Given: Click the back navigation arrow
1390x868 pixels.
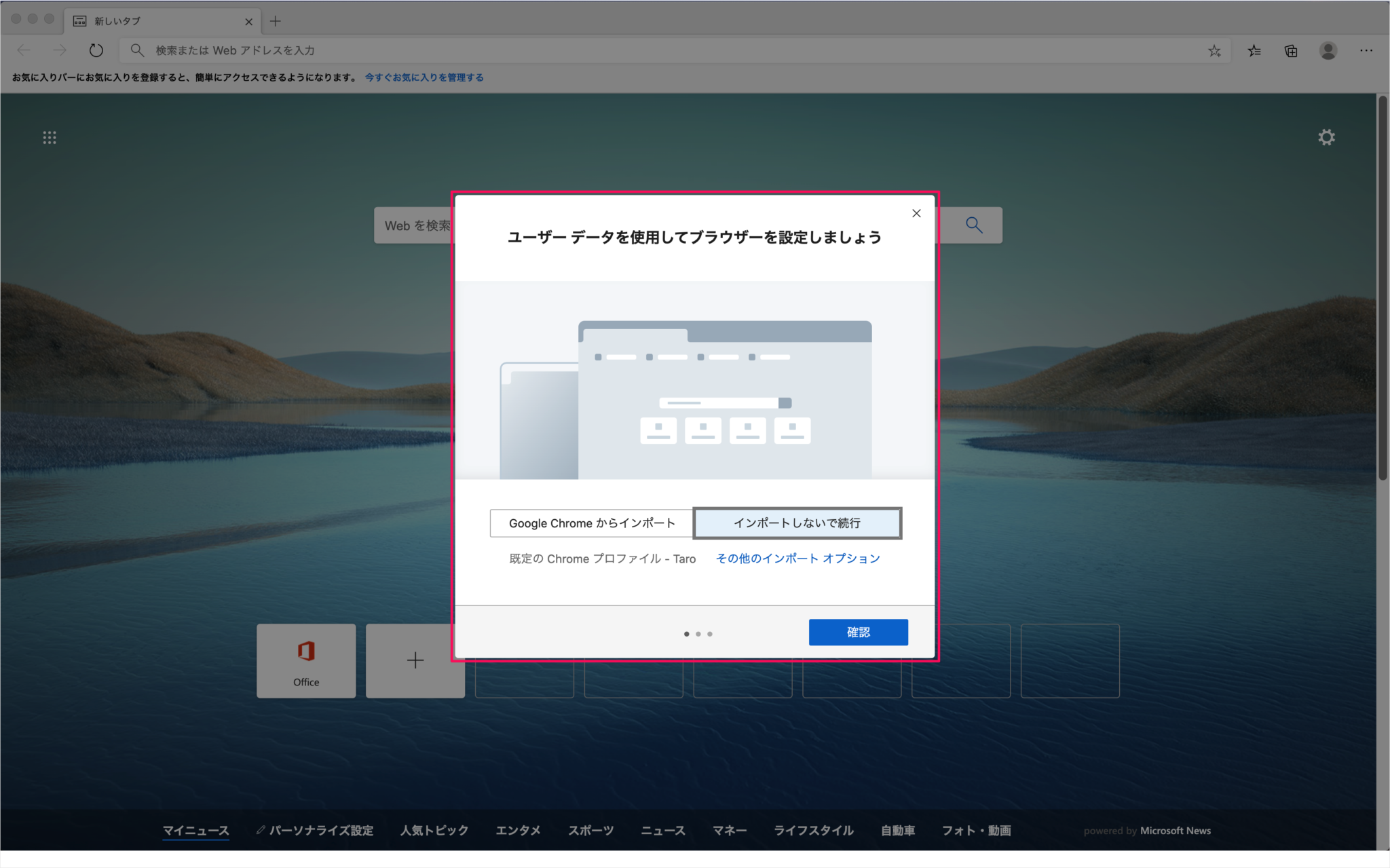Looking at the screenshot, I should [24, 50].
